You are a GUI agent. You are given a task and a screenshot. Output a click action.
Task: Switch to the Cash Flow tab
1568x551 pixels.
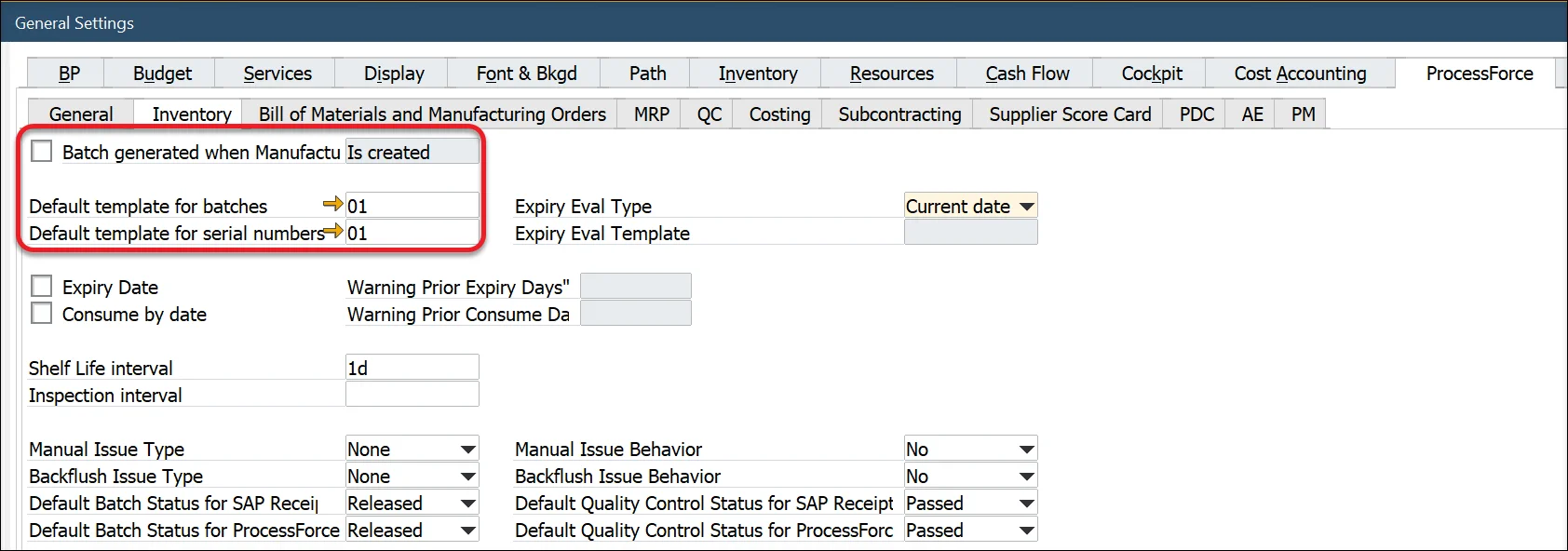click(1027, 74)
